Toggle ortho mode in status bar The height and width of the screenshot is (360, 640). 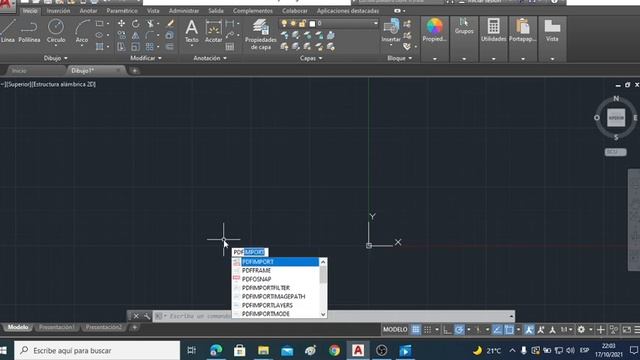pos(447,329)
